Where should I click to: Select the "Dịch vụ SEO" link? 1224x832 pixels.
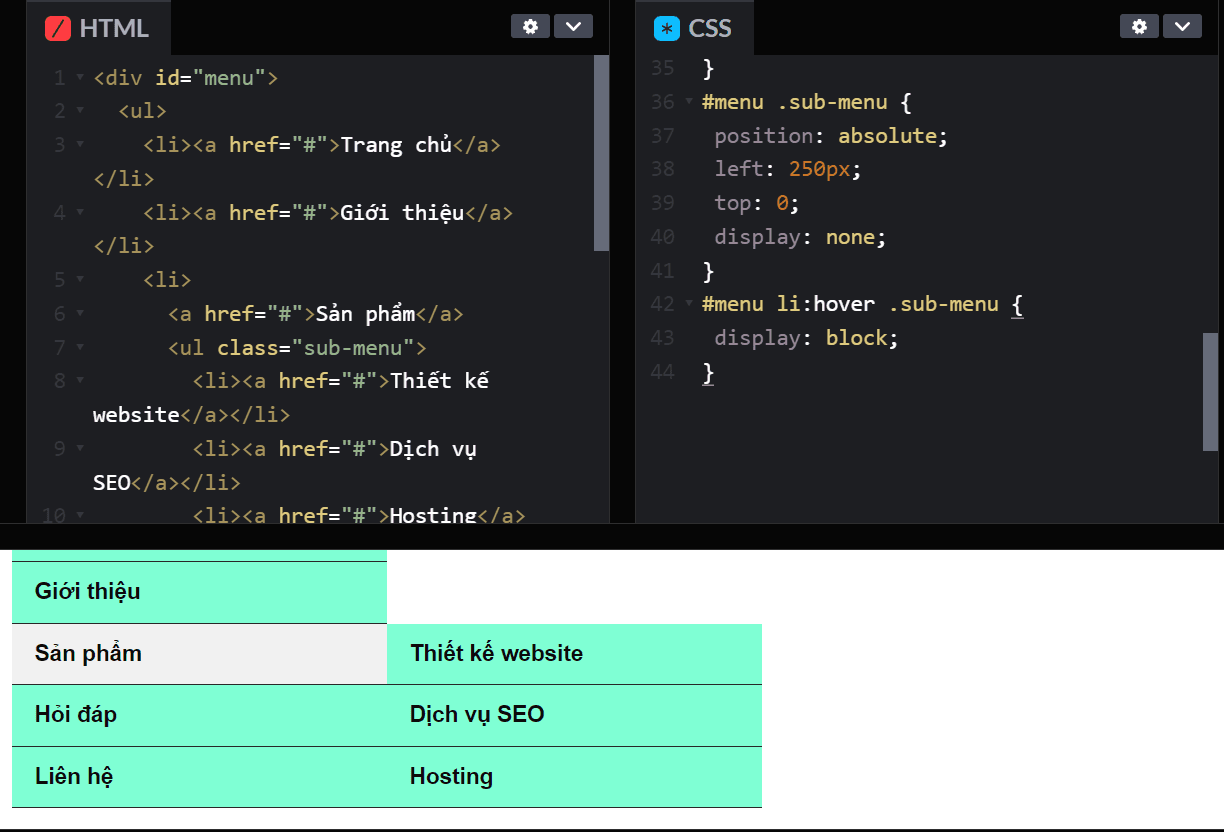[x=476, y=714]
